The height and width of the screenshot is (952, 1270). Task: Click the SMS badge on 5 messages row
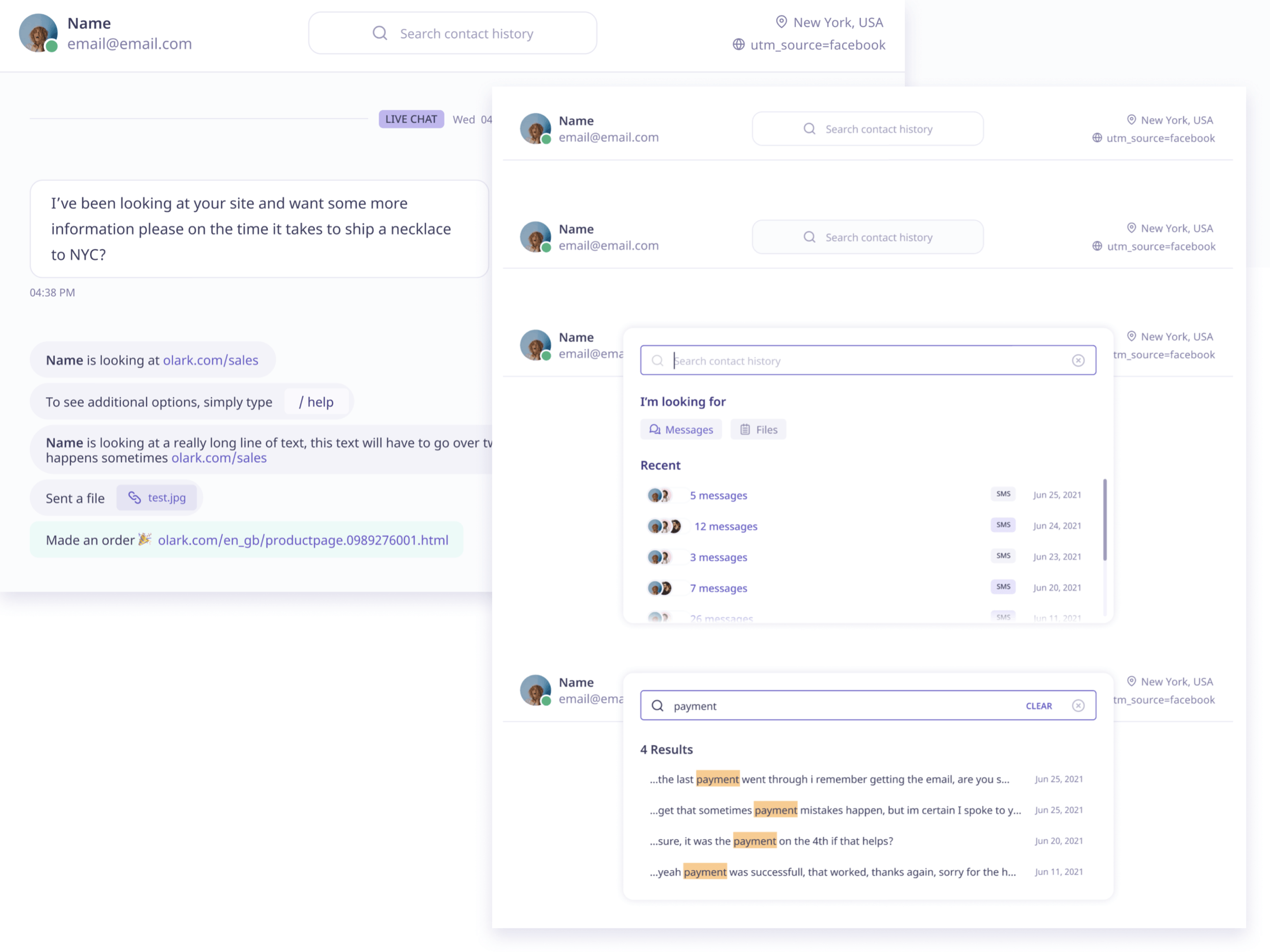pyautogui.click(x=1002, y=494)
